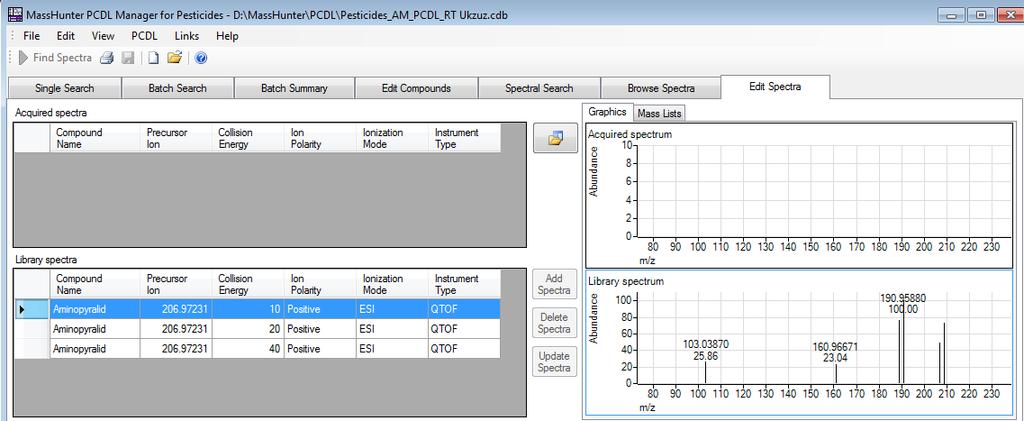The image size is (1024, 421).
Task: Select Aminopyralid row with collision energy 20
Action: (x=257, y=329)
